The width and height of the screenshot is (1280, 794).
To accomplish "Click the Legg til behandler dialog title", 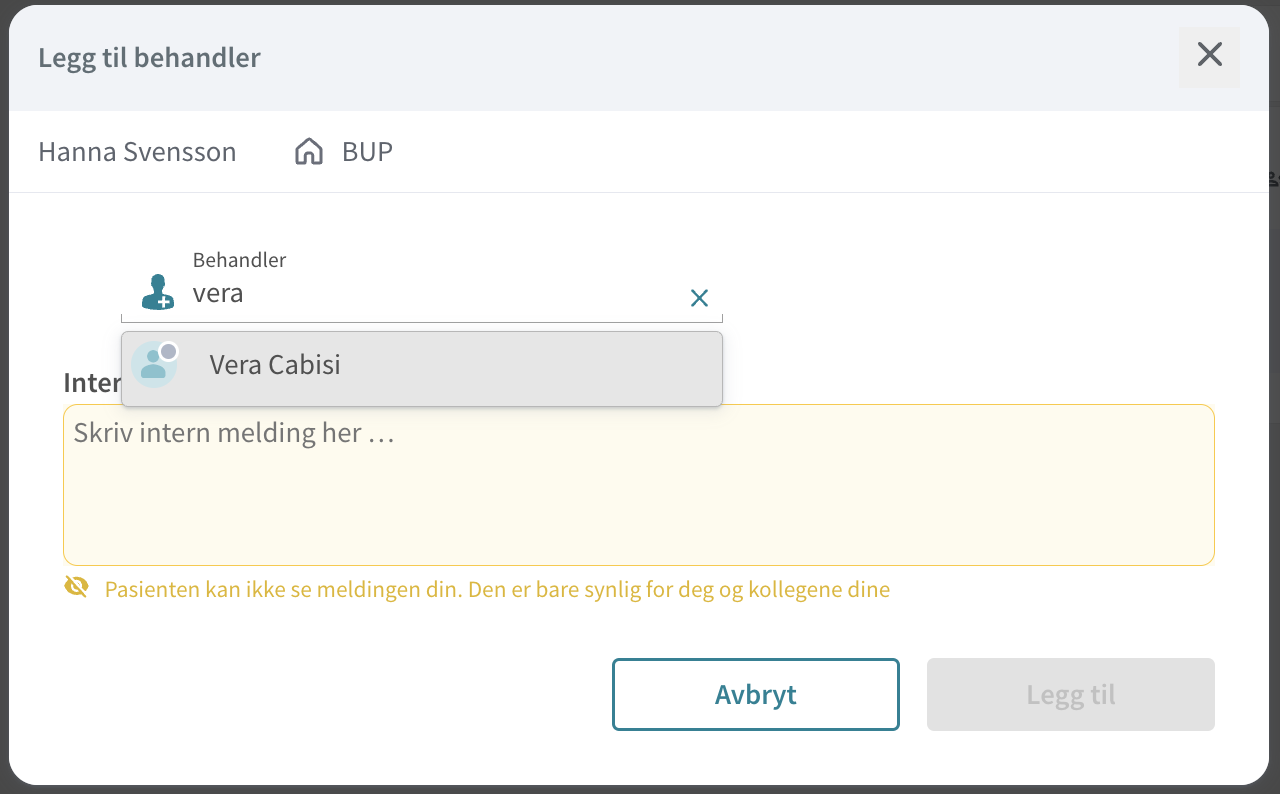I will 149,57.
